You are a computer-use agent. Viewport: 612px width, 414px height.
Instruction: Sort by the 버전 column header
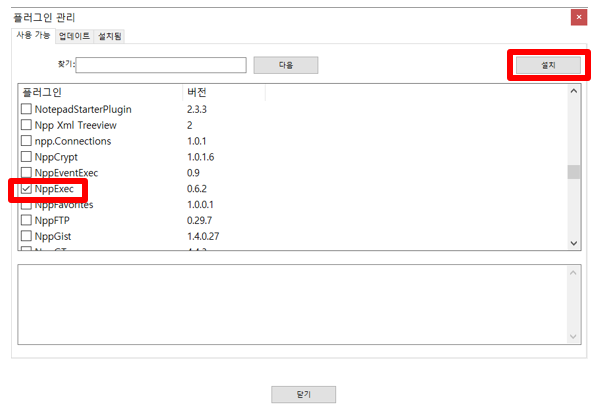click(224, 92)
